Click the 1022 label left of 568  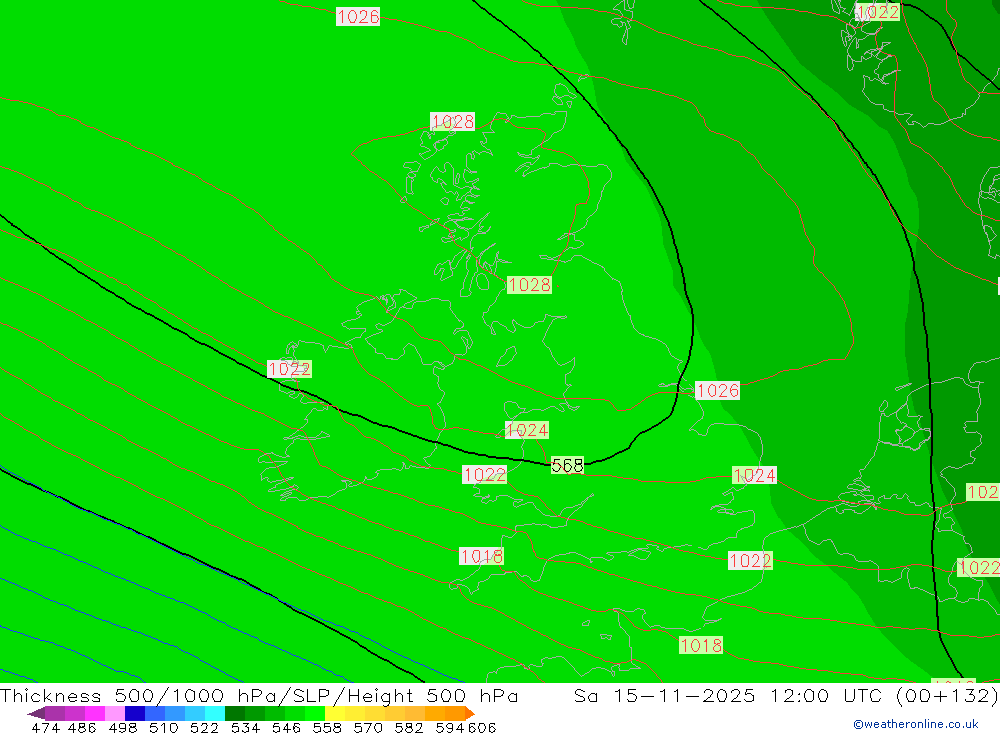pyautogui.click(x=485, y=475)
